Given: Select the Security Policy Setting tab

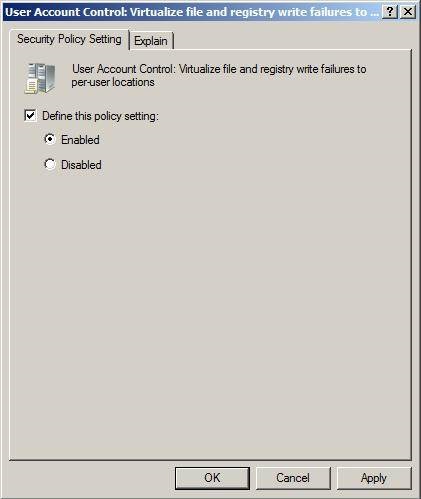Looking at the screenshot, I should point(69,39).
